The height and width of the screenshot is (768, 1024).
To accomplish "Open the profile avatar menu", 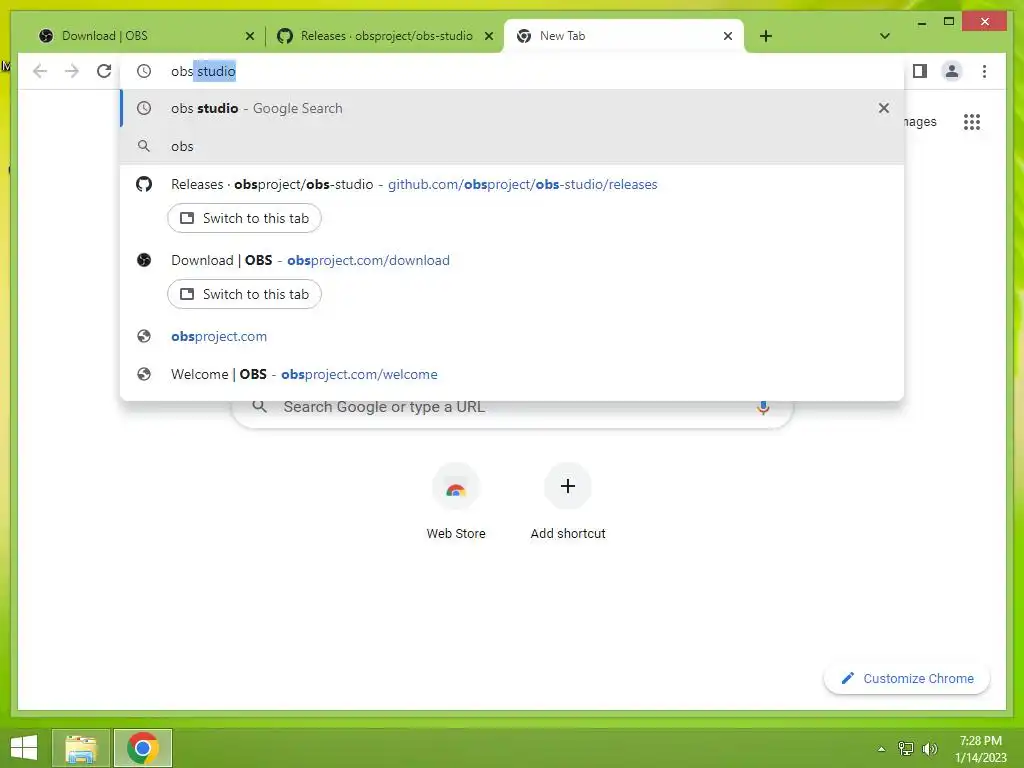I will pyautogui.click(x=952, y=71).
